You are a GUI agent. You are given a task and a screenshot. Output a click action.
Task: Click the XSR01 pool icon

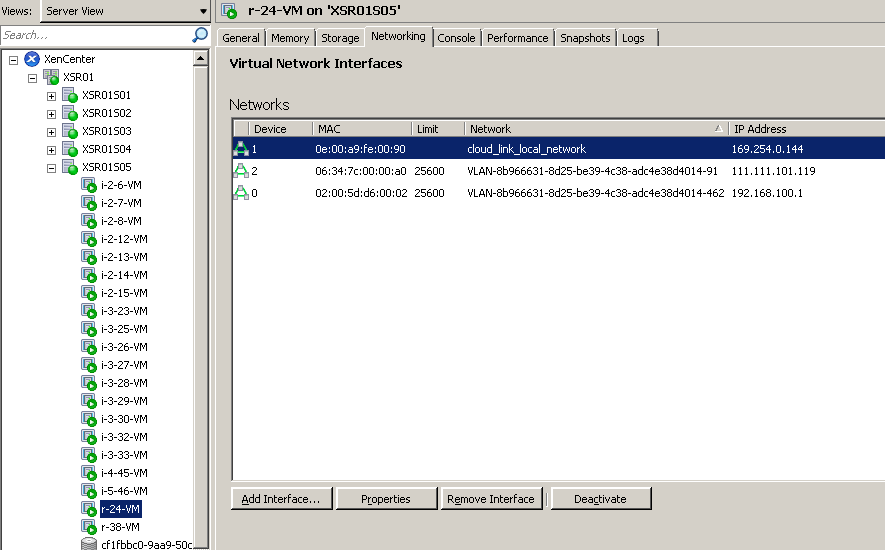point(50,77)
